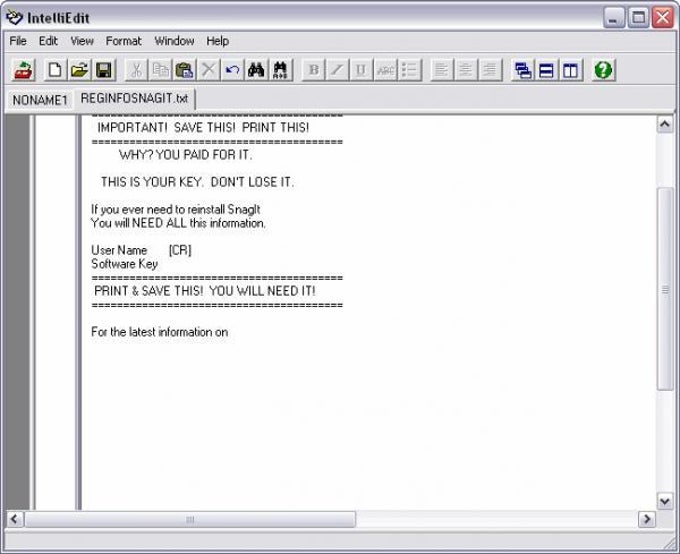Image resolution: width=680 pixels, height=554 pixels.
Task: Undo the last action with the arrow icon
Action: (232, 70)
